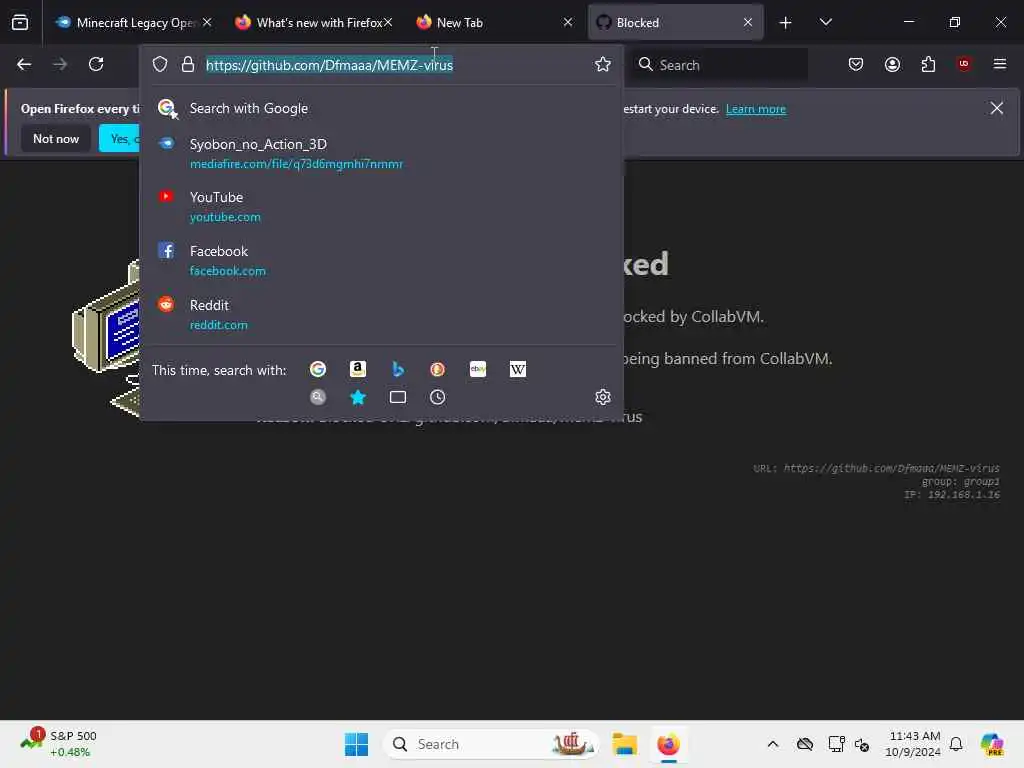Switch to New Tab tab

pos(493,22)
